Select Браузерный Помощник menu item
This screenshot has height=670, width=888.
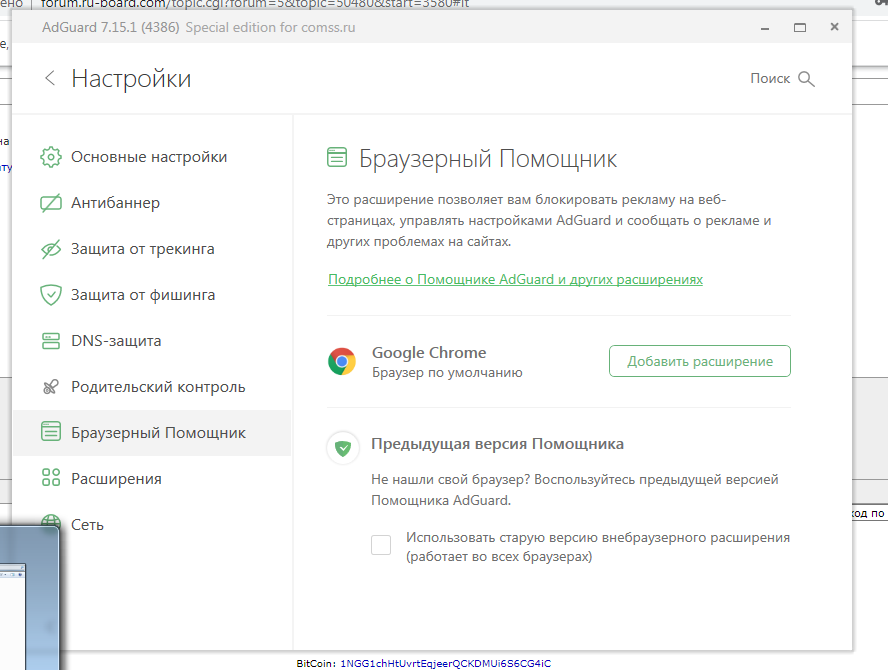click(x=152, y=433)
